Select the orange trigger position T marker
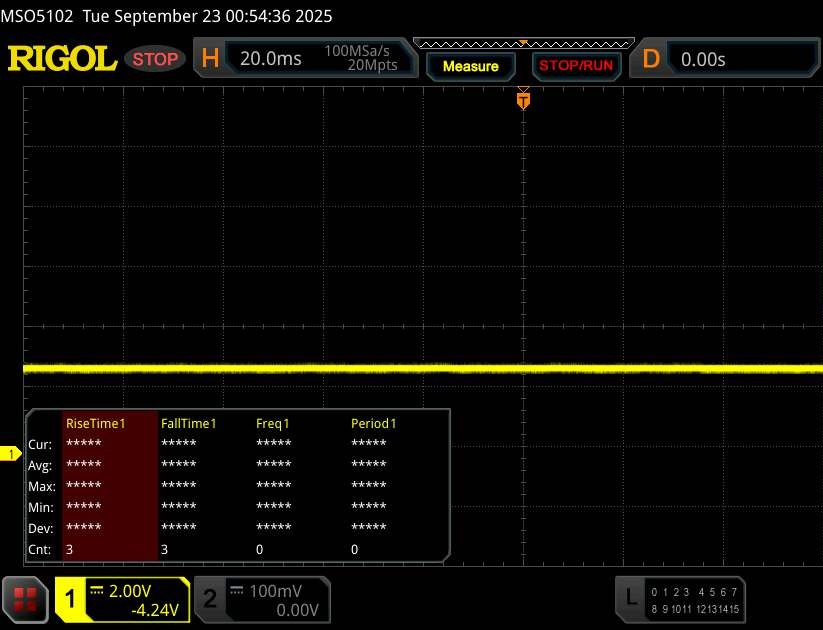Image resolution: width=823 pixels, height=630 pixels. pos(522,100)
